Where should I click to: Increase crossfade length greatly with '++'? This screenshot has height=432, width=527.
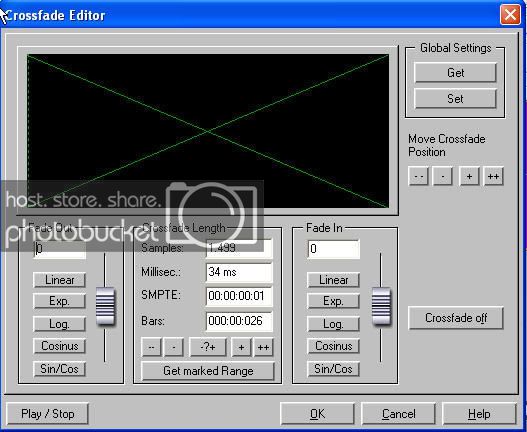click(x=264, y=347)
